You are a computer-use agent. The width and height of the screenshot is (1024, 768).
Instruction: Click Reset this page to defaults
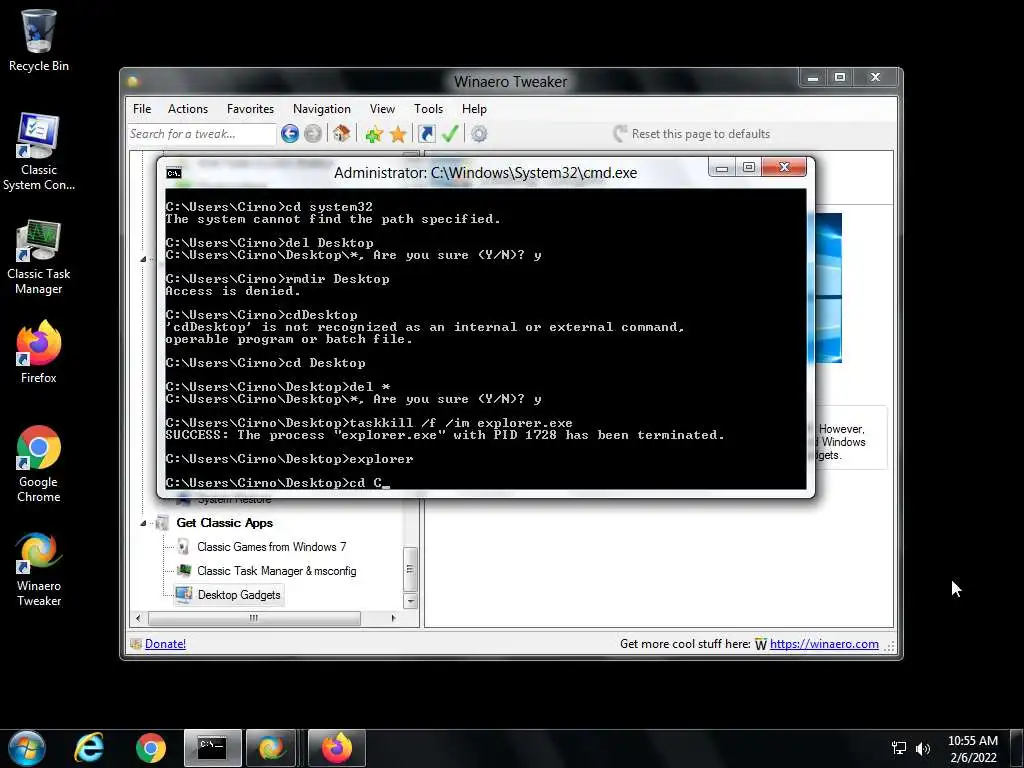tap(692, 134)
